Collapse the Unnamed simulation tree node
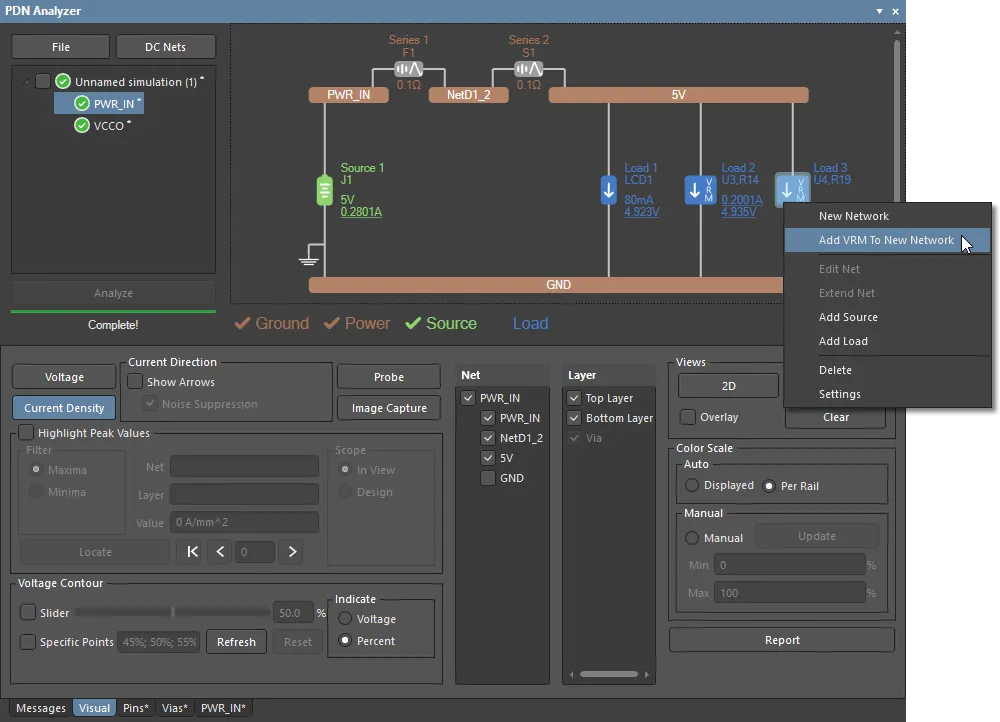 coord(25,82)
